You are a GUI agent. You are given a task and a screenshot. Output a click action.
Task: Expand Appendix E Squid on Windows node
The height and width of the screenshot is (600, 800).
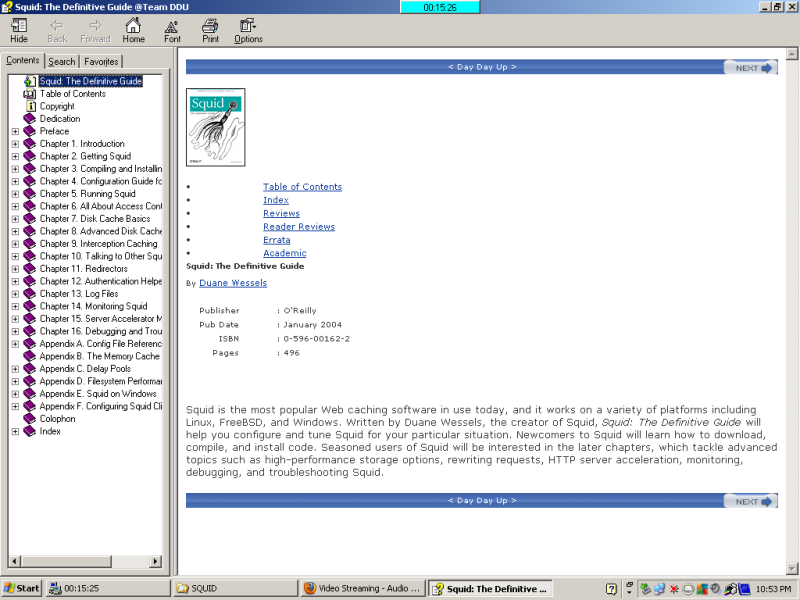tap(15, 394)
